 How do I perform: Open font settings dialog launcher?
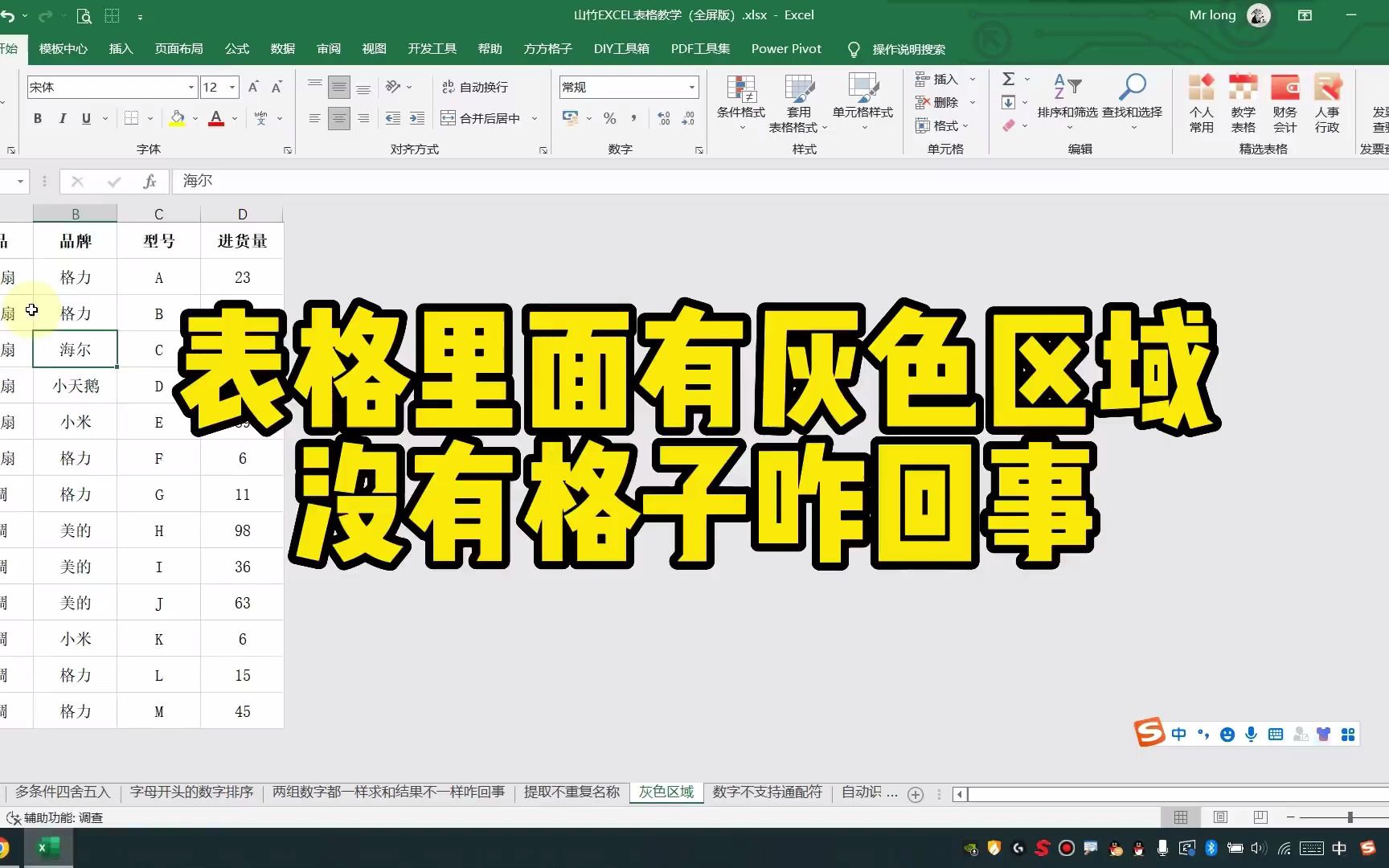tap(288, 150)
